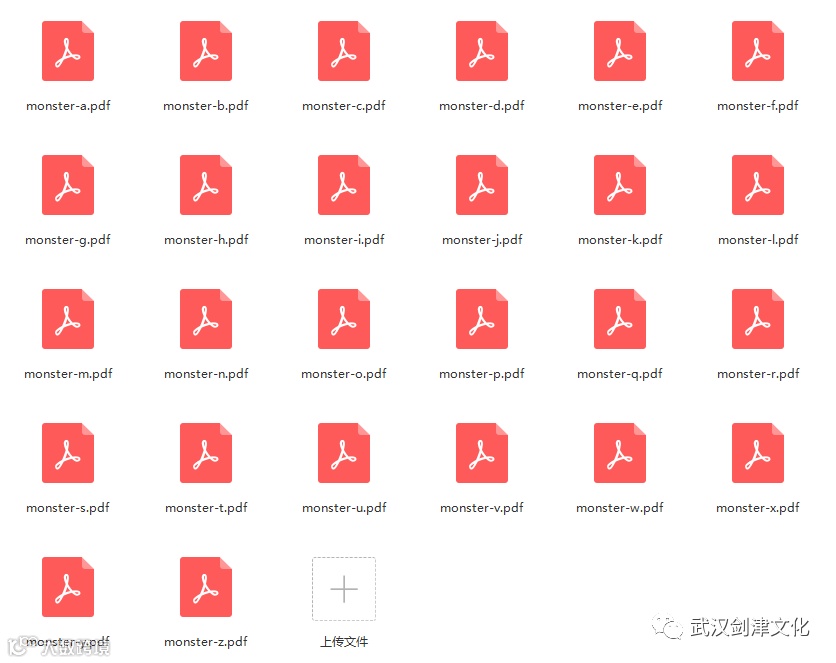Select monster-o.pdf PDF icon
The image size is (836, 663).
(x=344, y=319)
